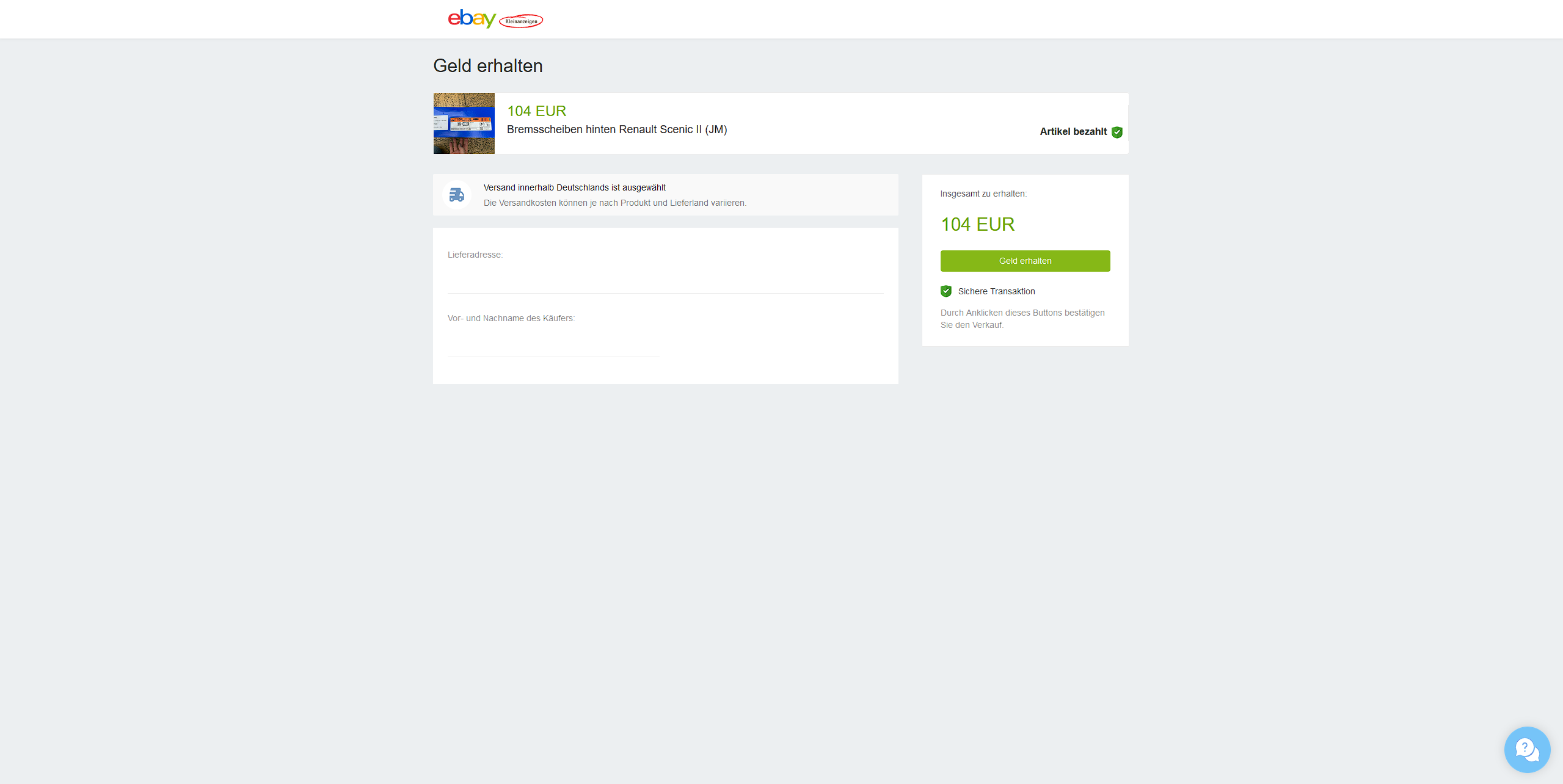Click the item title Bremsscheiben hinten Renault Scenic

coord(617,129)
